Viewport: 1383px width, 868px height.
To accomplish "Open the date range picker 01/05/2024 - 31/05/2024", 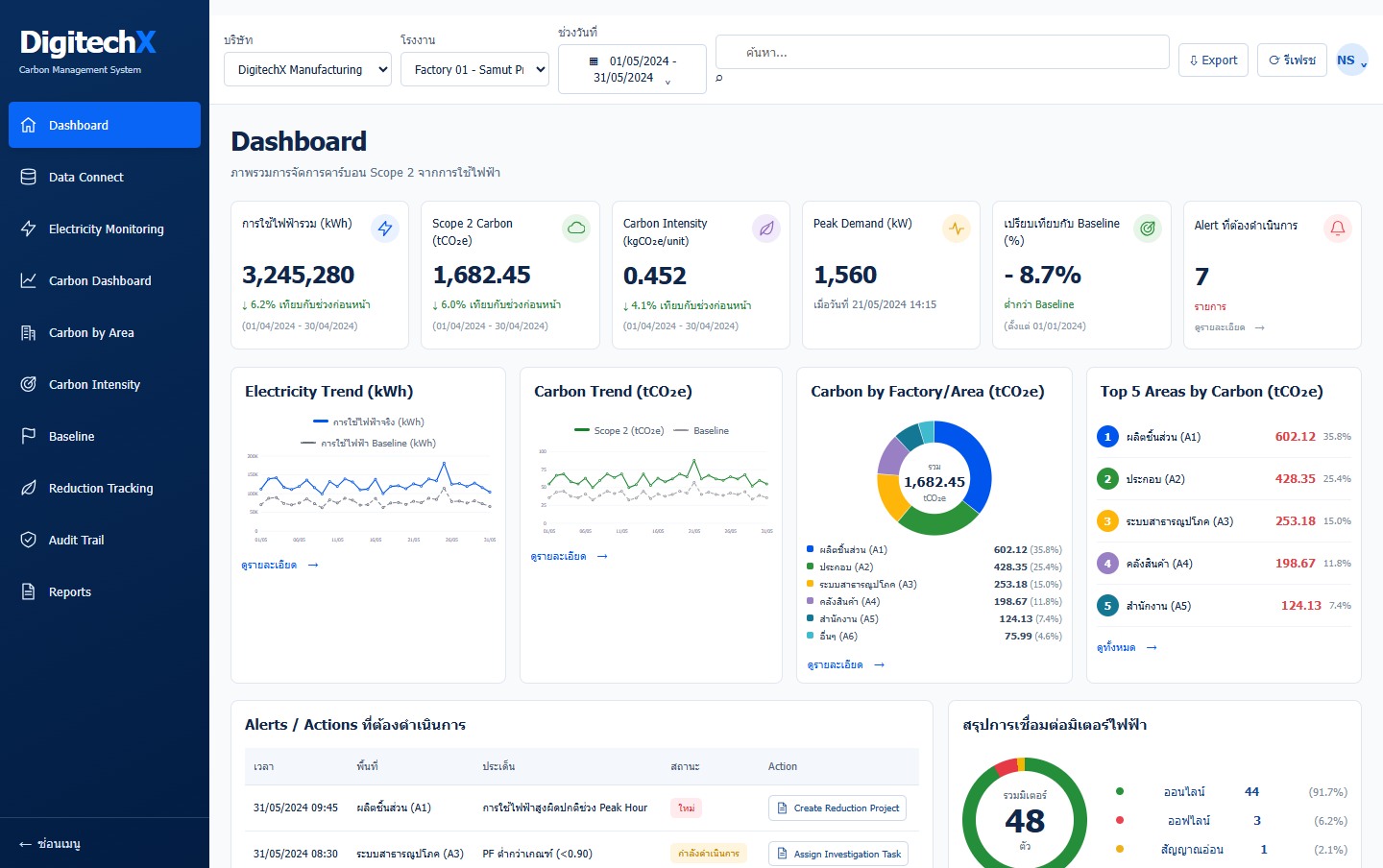I will click(x=632, y=69).
